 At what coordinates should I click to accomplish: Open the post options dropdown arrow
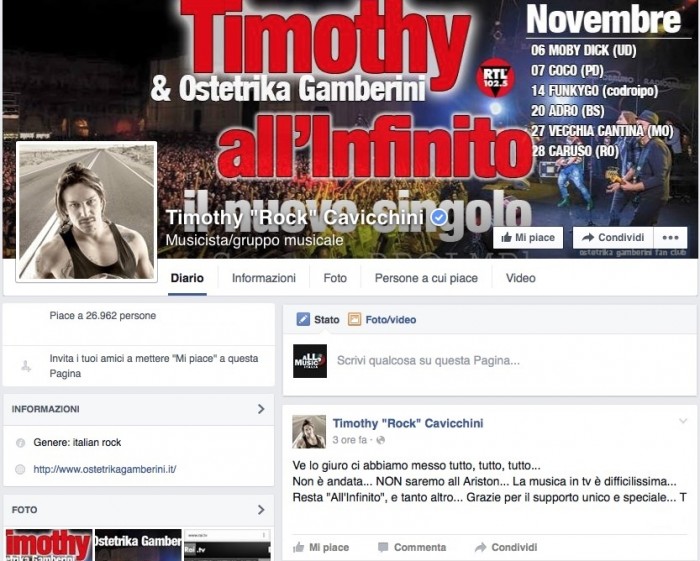[x=683, y=421]
